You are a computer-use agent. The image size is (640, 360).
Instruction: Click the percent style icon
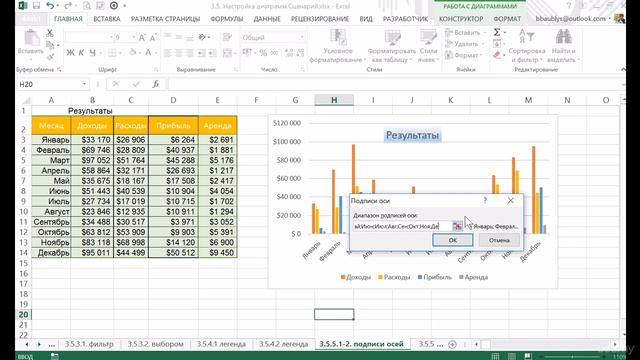coord(263,53)
